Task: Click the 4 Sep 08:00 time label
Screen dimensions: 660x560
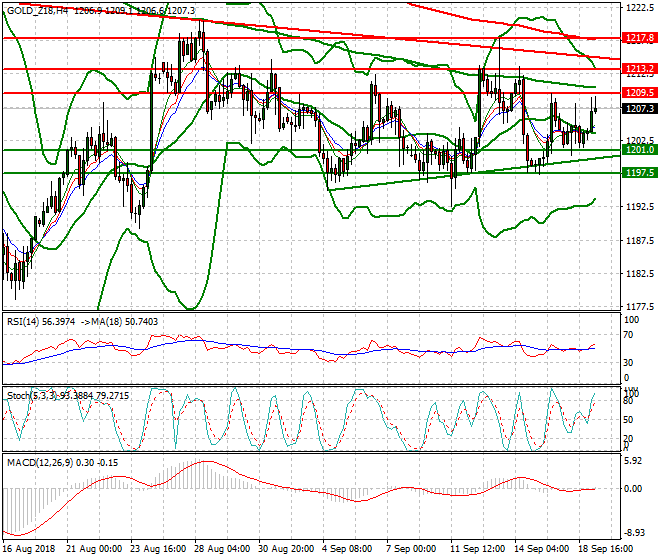Action: tap(347, 549)
